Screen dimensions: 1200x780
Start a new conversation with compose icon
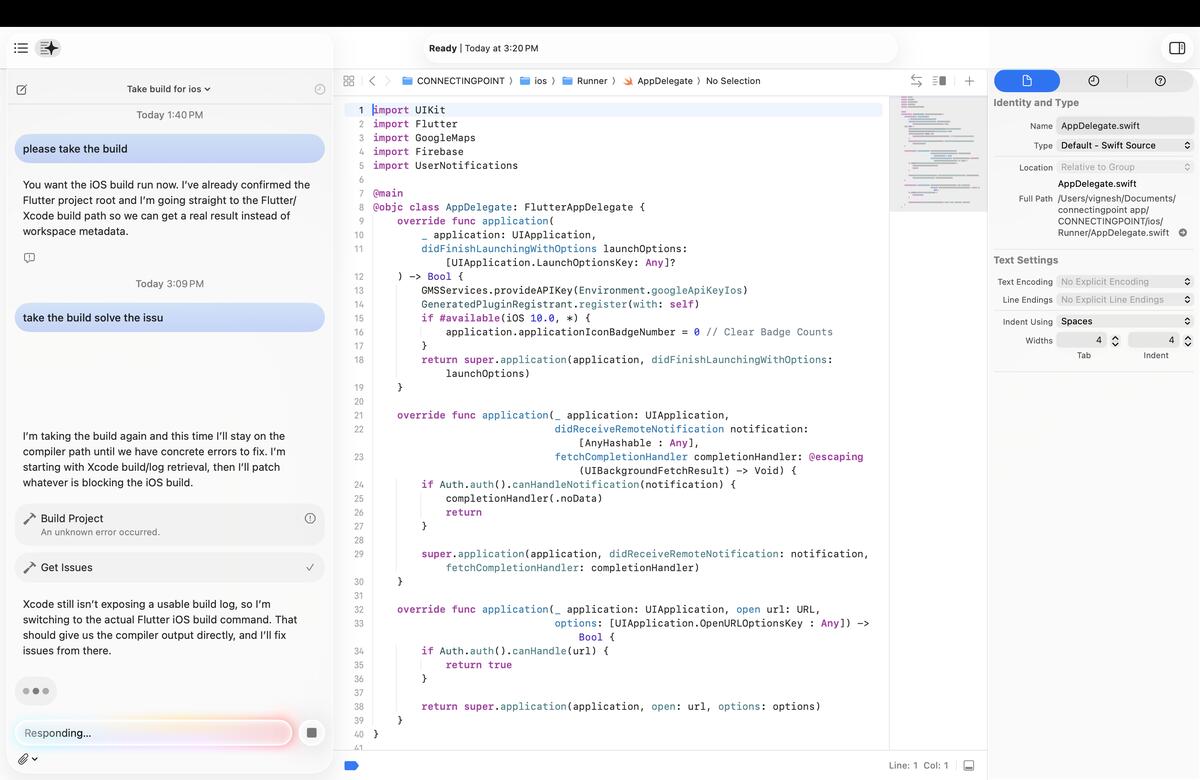[x=22, y=89]
